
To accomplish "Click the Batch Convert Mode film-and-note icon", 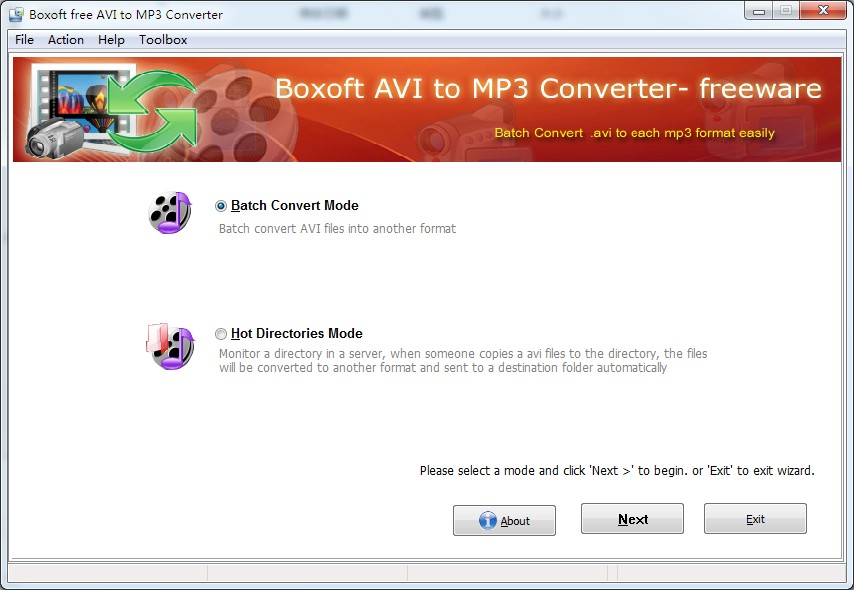I will pyautogui.click(x=170, y=212).
